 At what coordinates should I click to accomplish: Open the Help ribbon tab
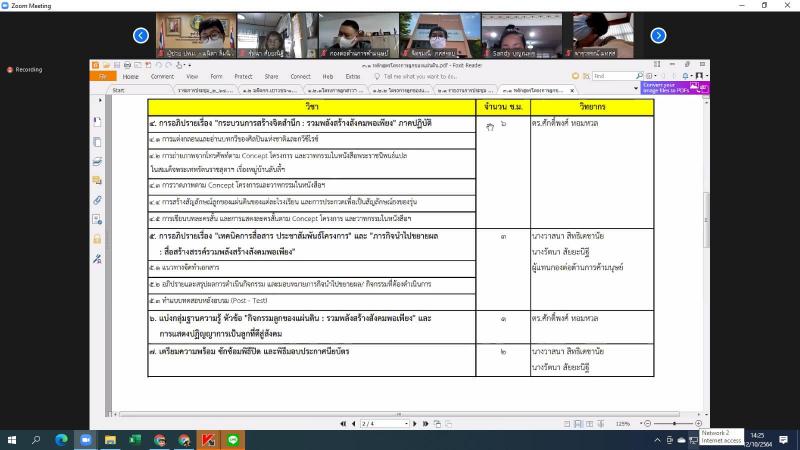(x=328, y=77)
